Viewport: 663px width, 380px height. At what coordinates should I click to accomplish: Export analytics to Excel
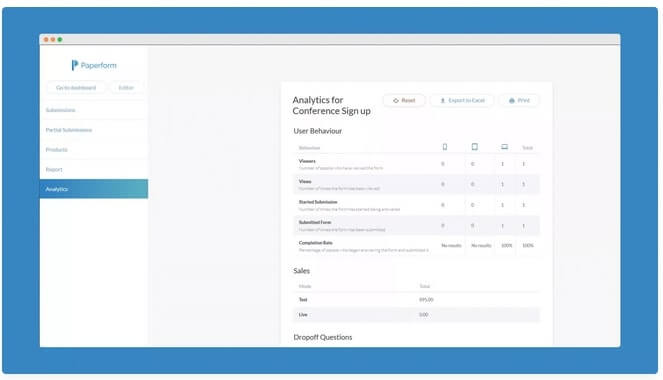pos(462,101)
